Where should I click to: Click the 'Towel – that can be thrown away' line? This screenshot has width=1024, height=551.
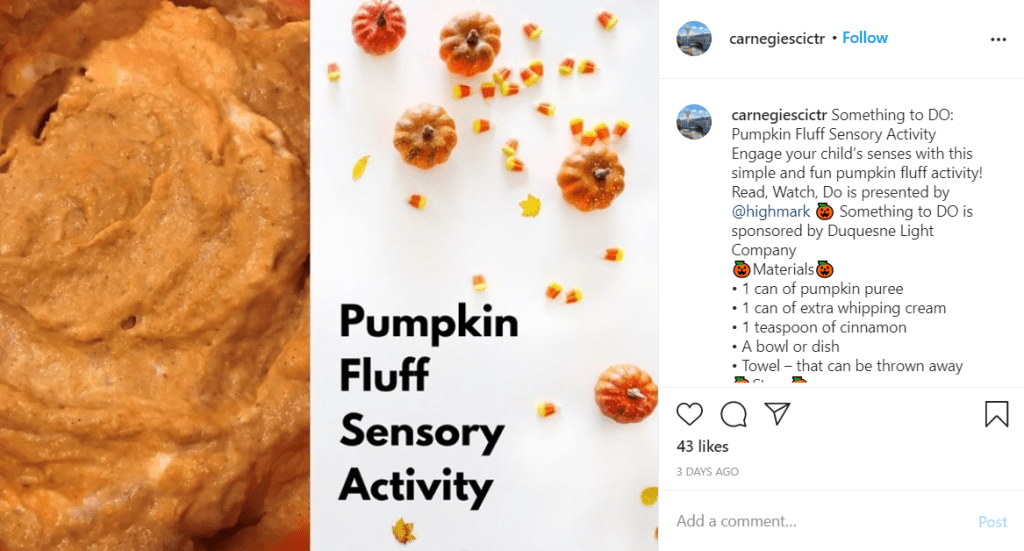(852, 366)
